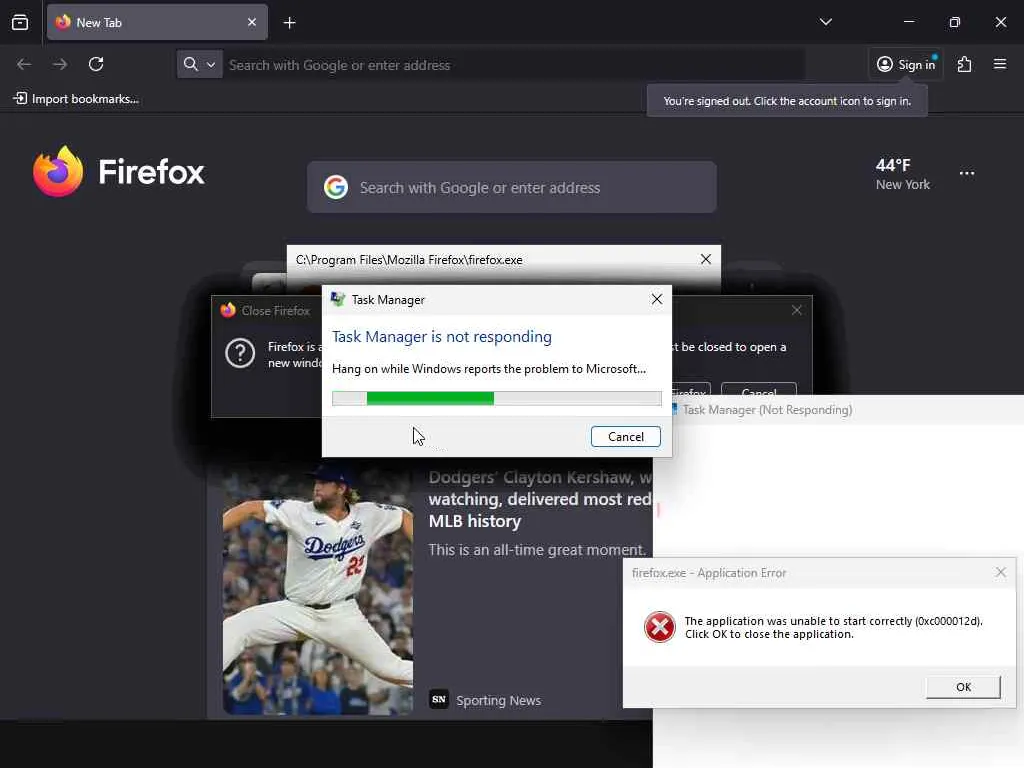Click the Sporting News source label
This screenshot has height=768, width=1024.
[x=498, y=700]
